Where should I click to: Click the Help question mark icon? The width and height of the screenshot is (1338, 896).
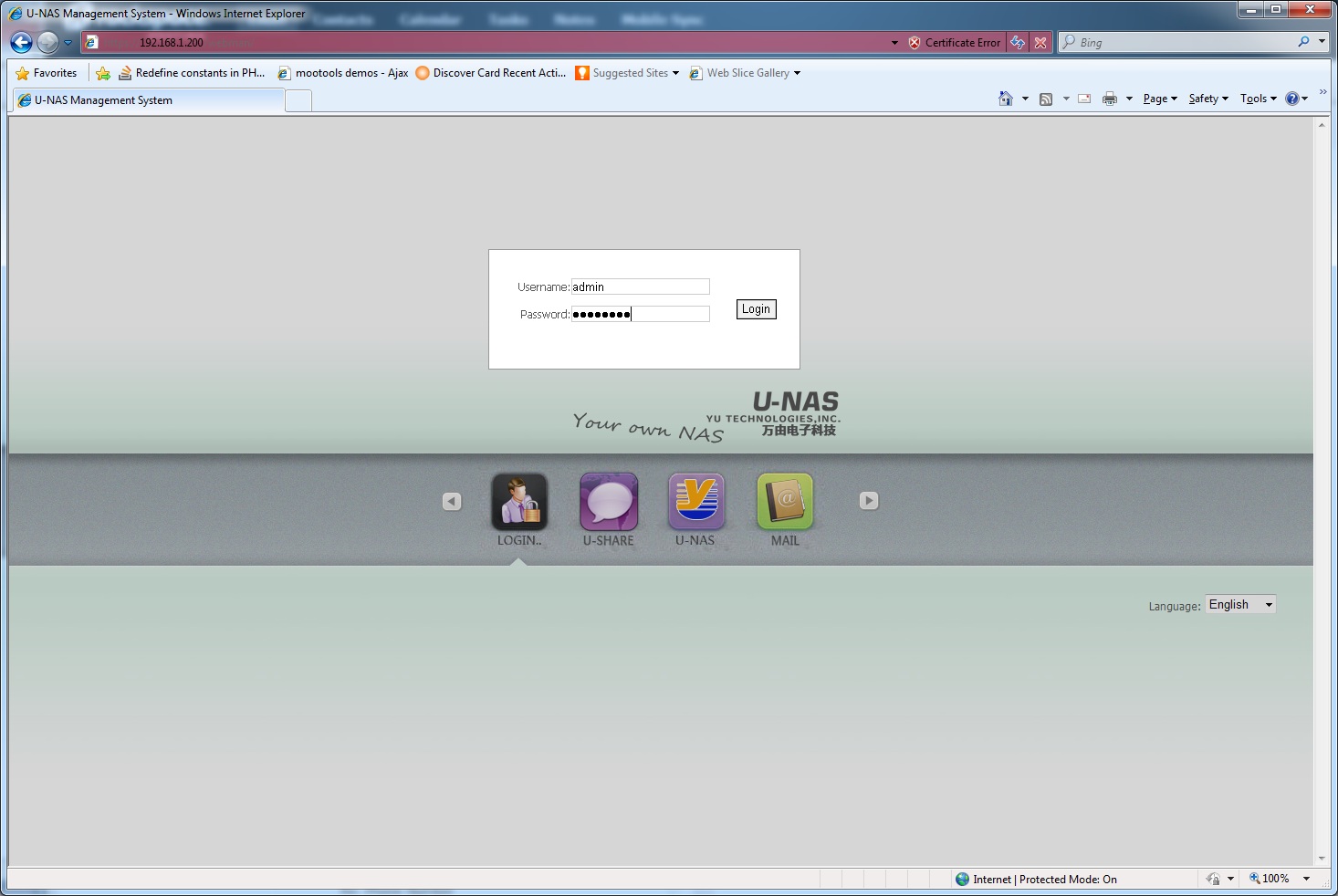tap(1292, 99)
